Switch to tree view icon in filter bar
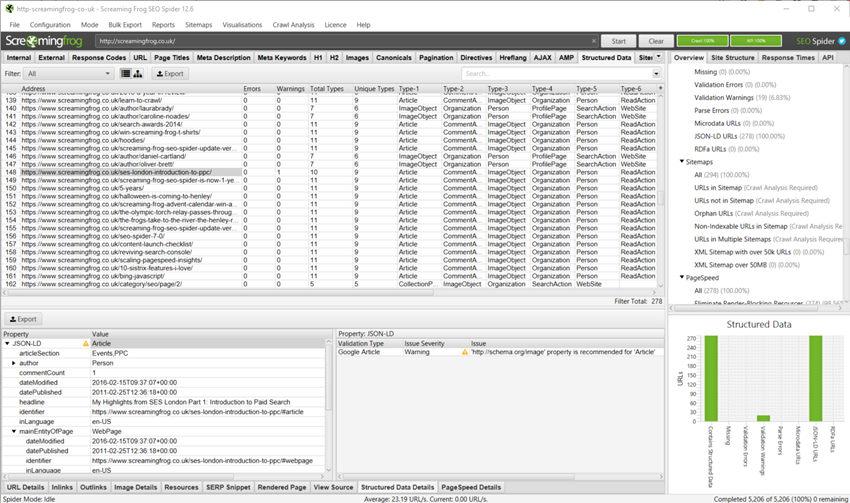 click(x=138, y=73)
